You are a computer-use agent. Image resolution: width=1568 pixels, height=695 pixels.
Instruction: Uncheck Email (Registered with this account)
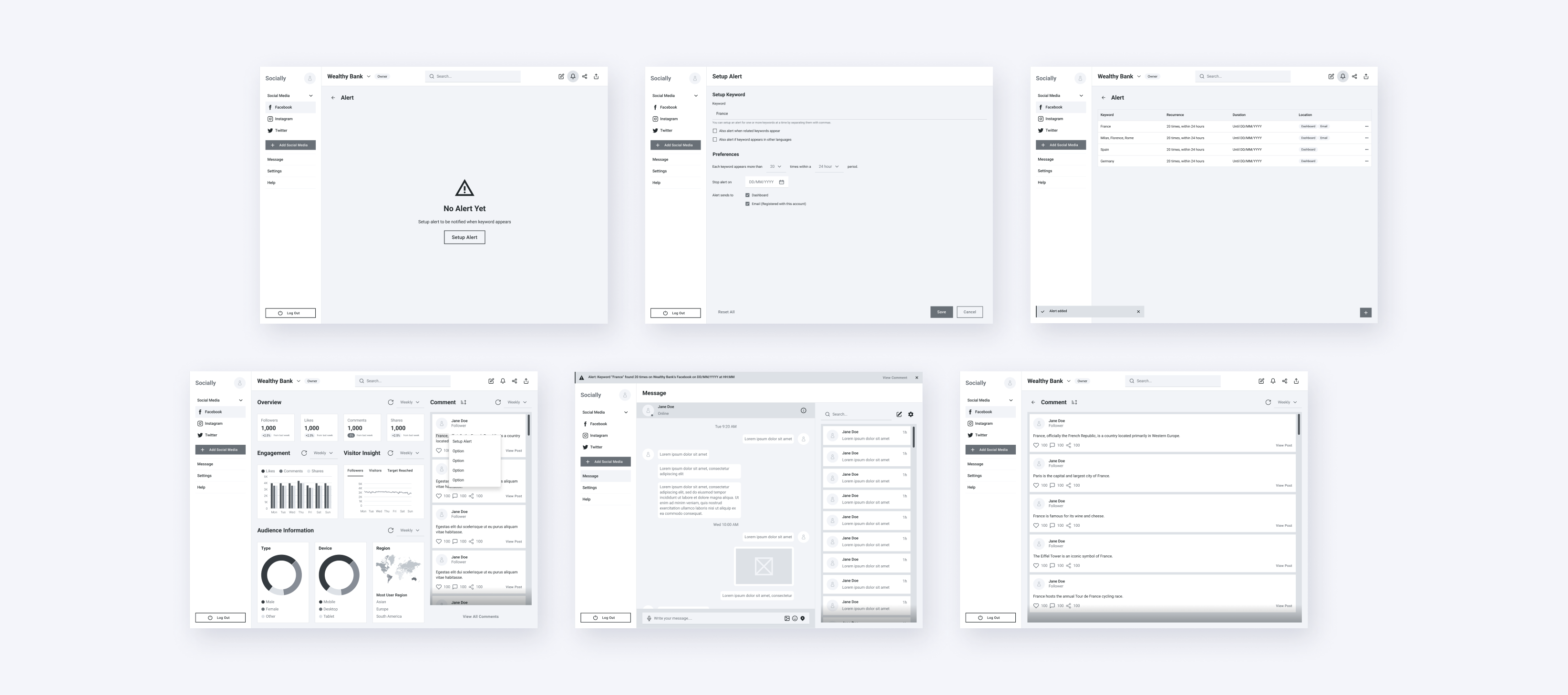coord(747,204)
